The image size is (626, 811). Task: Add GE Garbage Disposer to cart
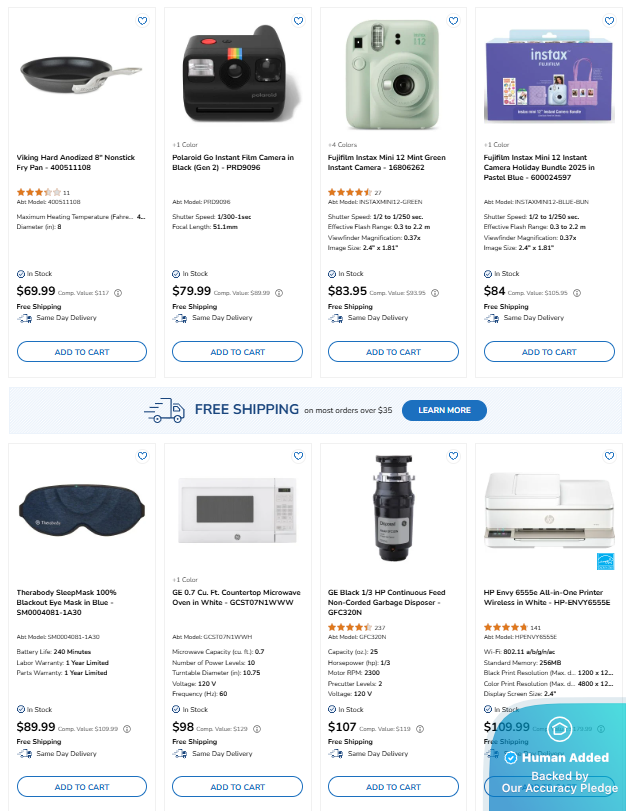[x=393, y=787]
